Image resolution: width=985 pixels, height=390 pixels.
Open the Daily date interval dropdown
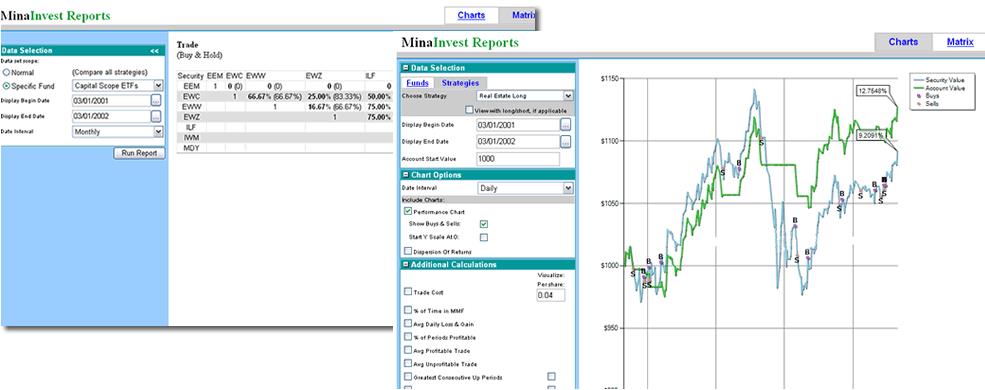tap(569, 188)
